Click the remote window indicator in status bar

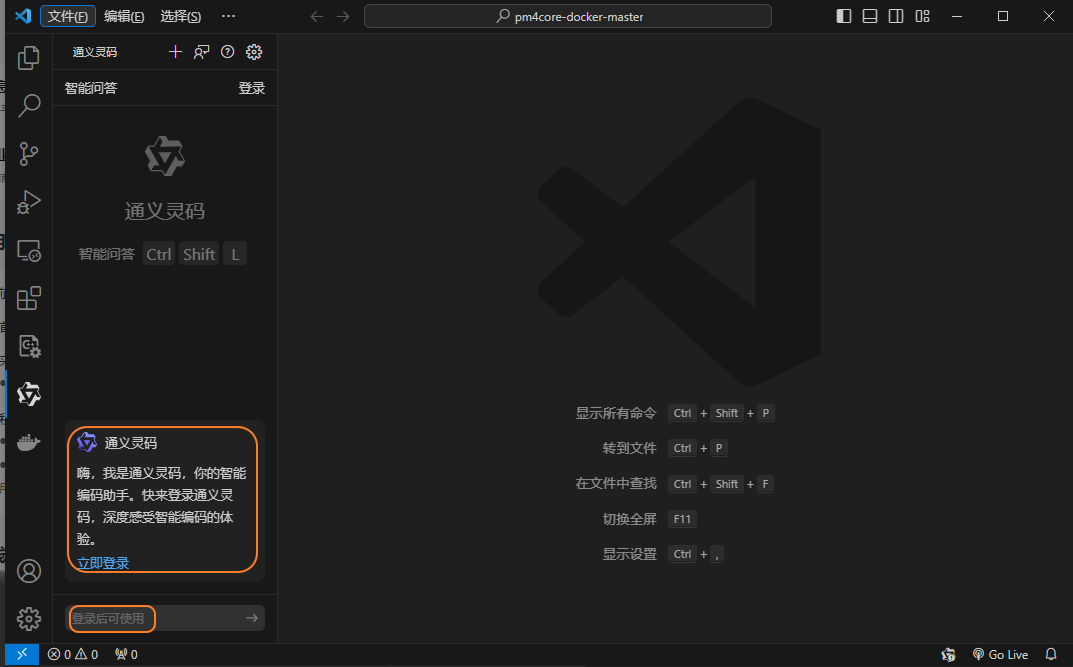(22, 655)
